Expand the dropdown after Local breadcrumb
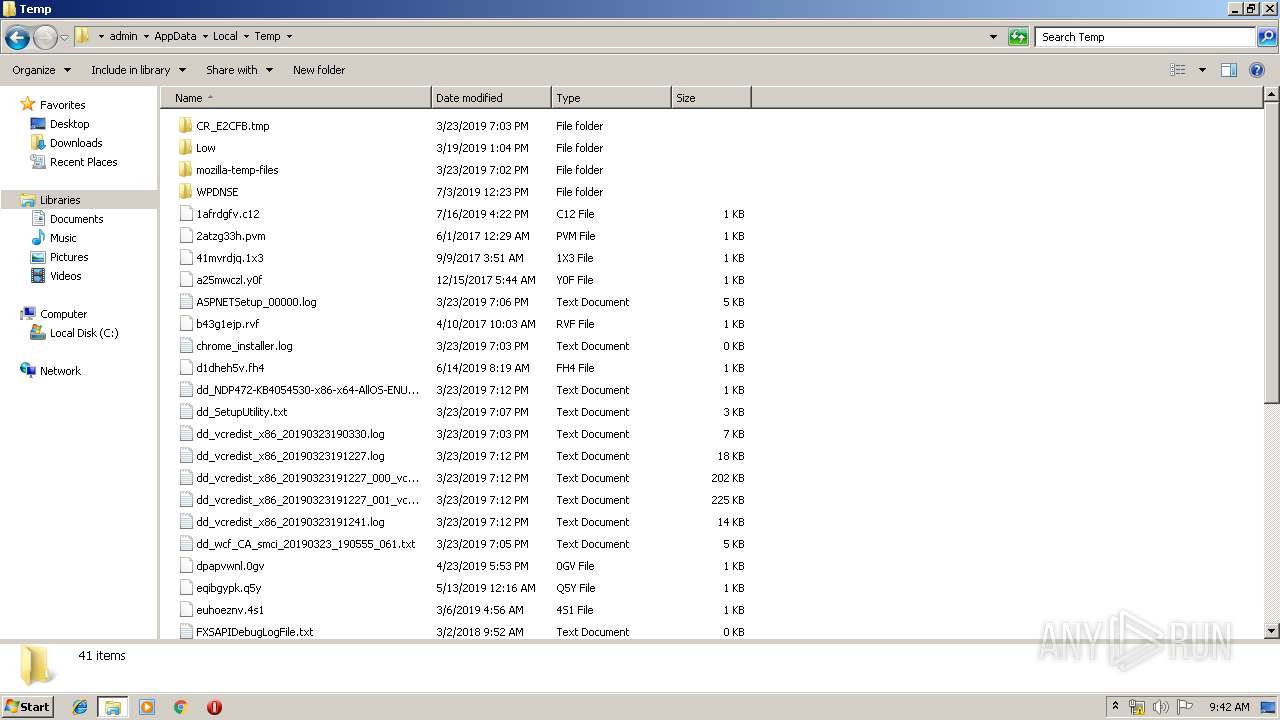The width and height of the screenshot is (1280, 720). 246,37
